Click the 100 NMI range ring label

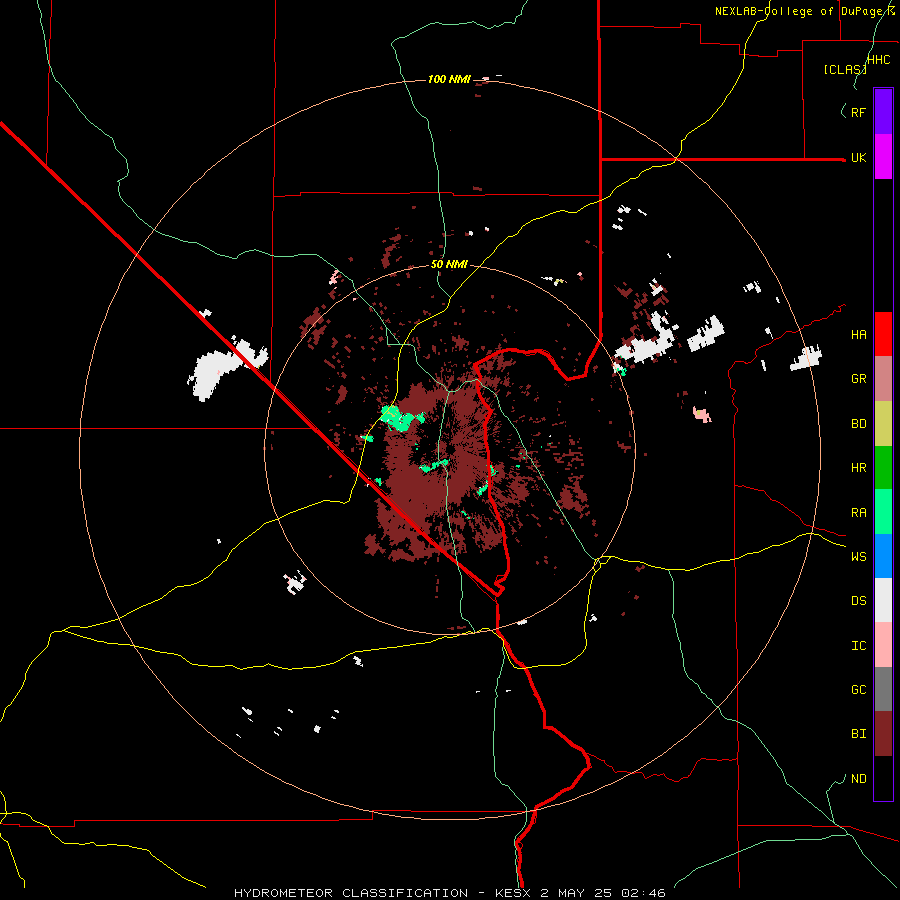(449, 79)
